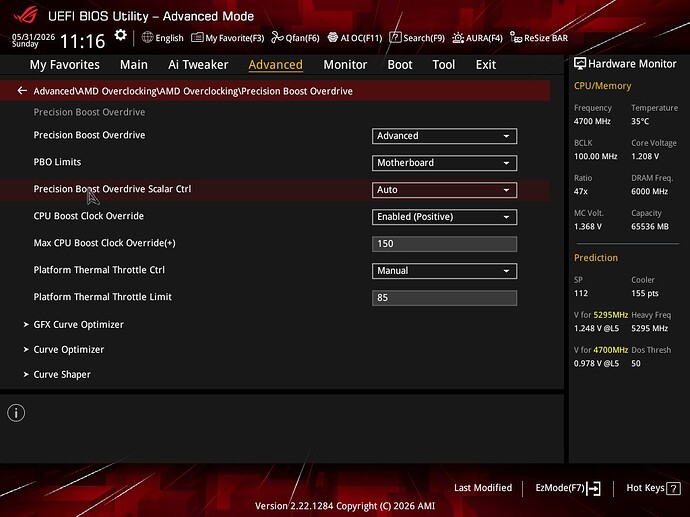Click Capacity value 65536 MB
This screenshot has height=517, width=690.
[650, 227]
